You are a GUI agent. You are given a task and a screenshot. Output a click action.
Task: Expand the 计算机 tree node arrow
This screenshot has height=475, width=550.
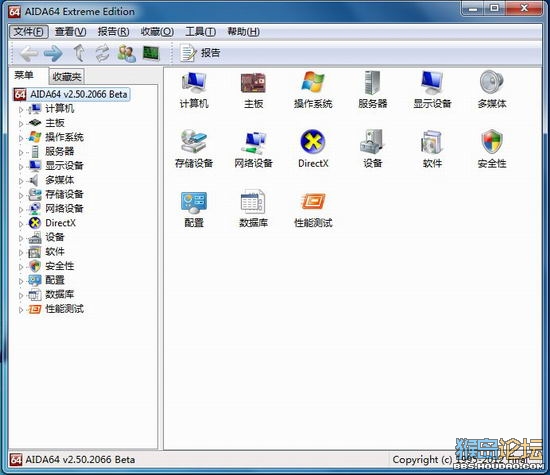pos(21,110)
